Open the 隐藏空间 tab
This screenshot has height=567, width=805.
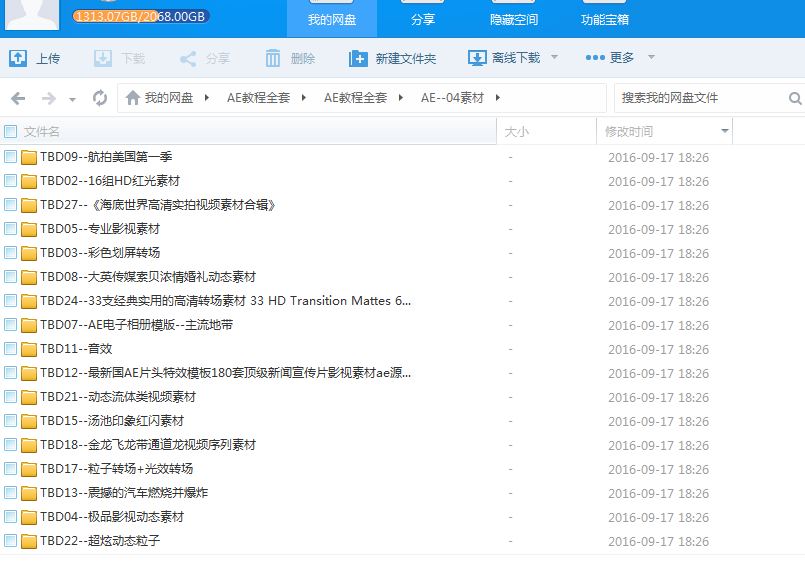pos(514,19)
